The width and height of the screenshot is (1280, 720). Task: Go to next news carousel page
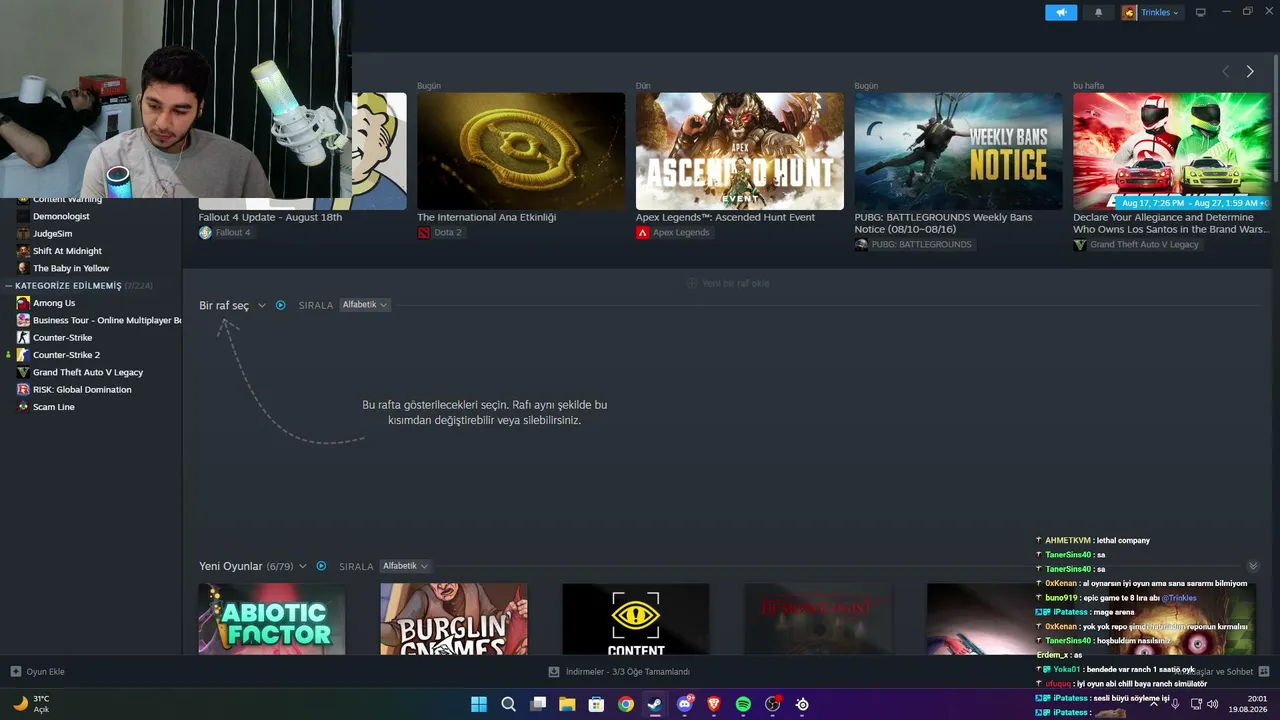pos(1250,71)
